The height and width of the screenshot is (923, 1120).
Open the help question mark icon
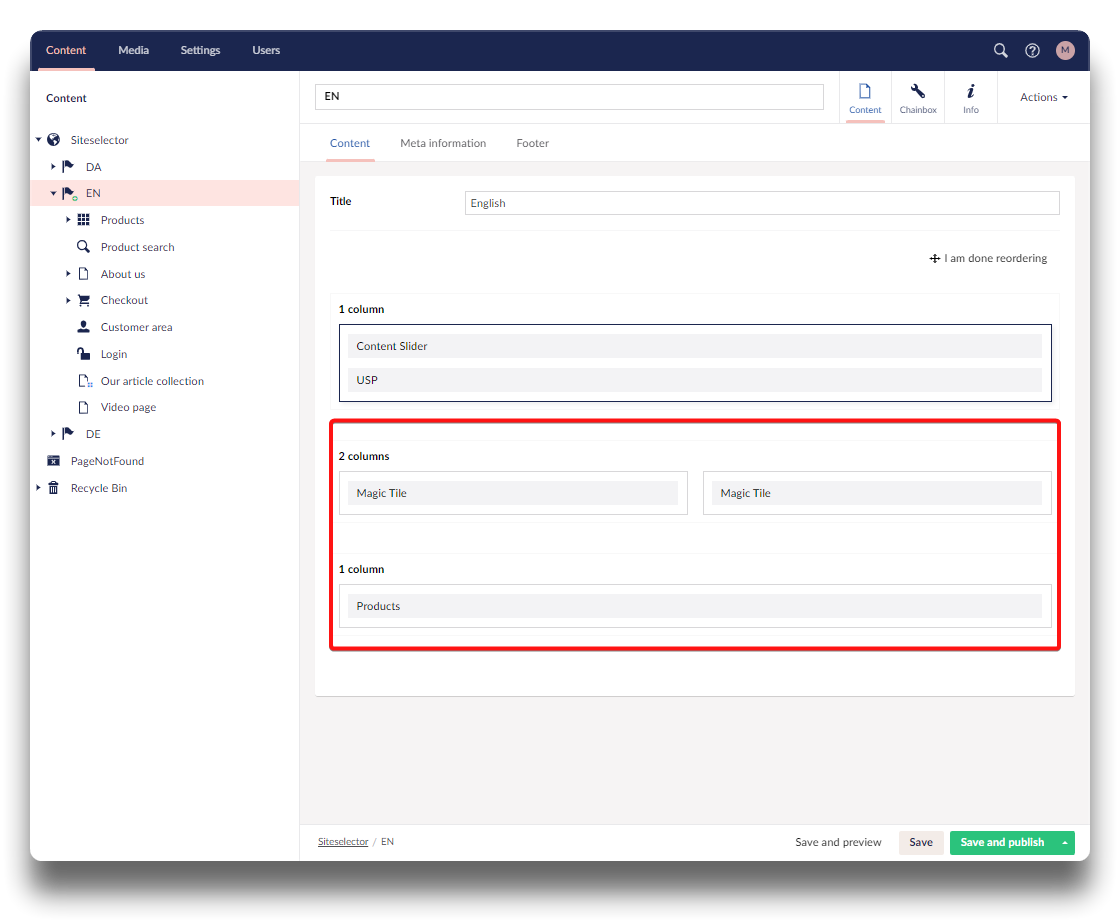[1032, 50]
